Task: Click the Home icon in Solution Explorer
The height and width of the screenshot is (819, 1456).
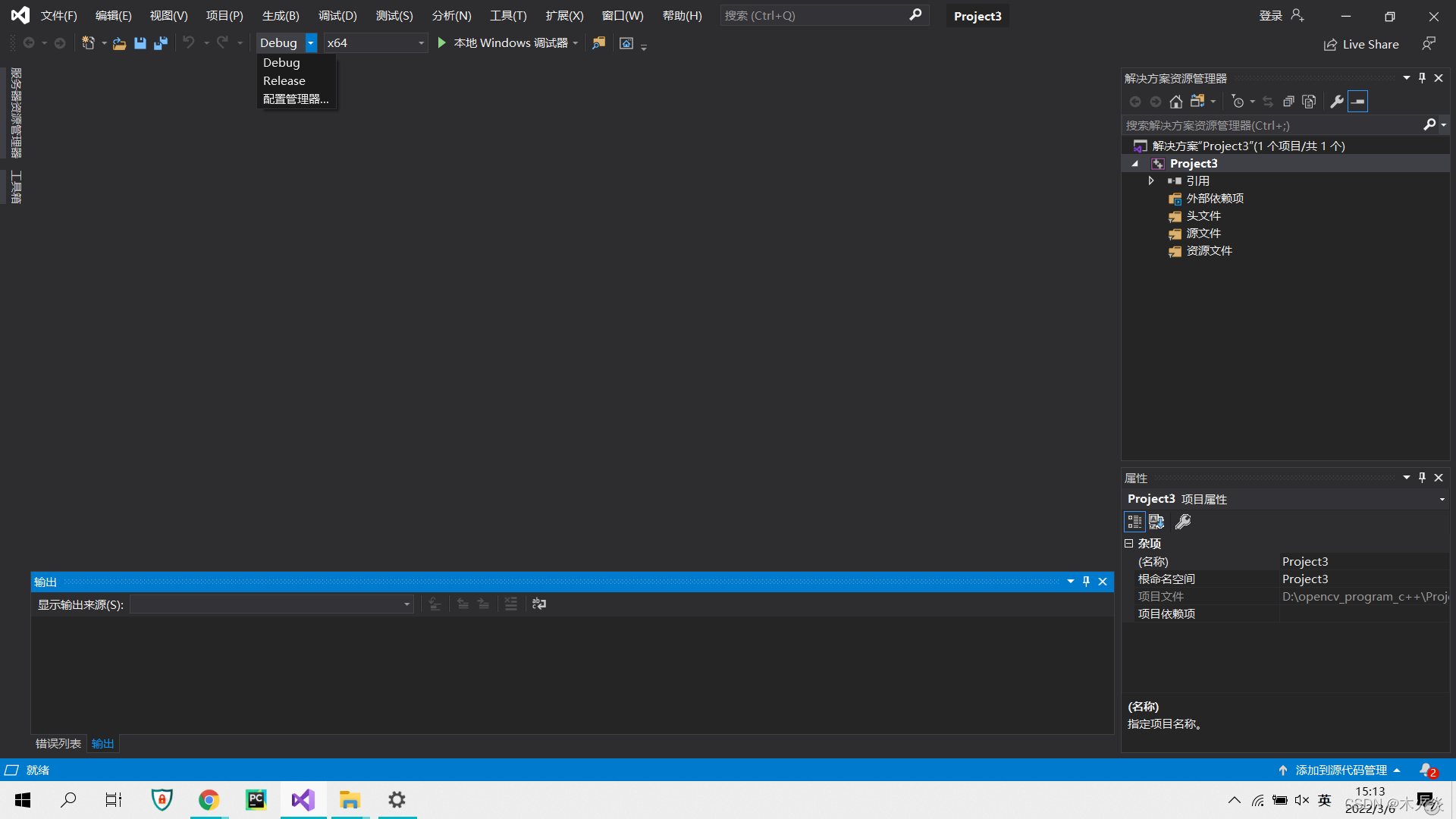Action: 1176,101
